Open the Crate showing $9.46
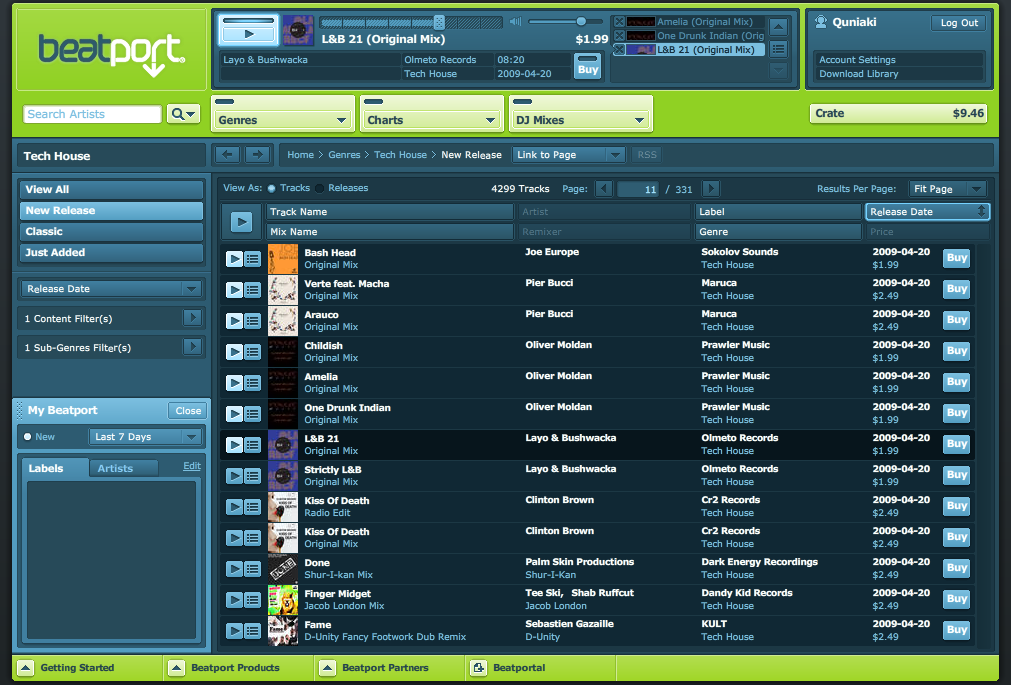1011x685 pixels. (899, 113)
